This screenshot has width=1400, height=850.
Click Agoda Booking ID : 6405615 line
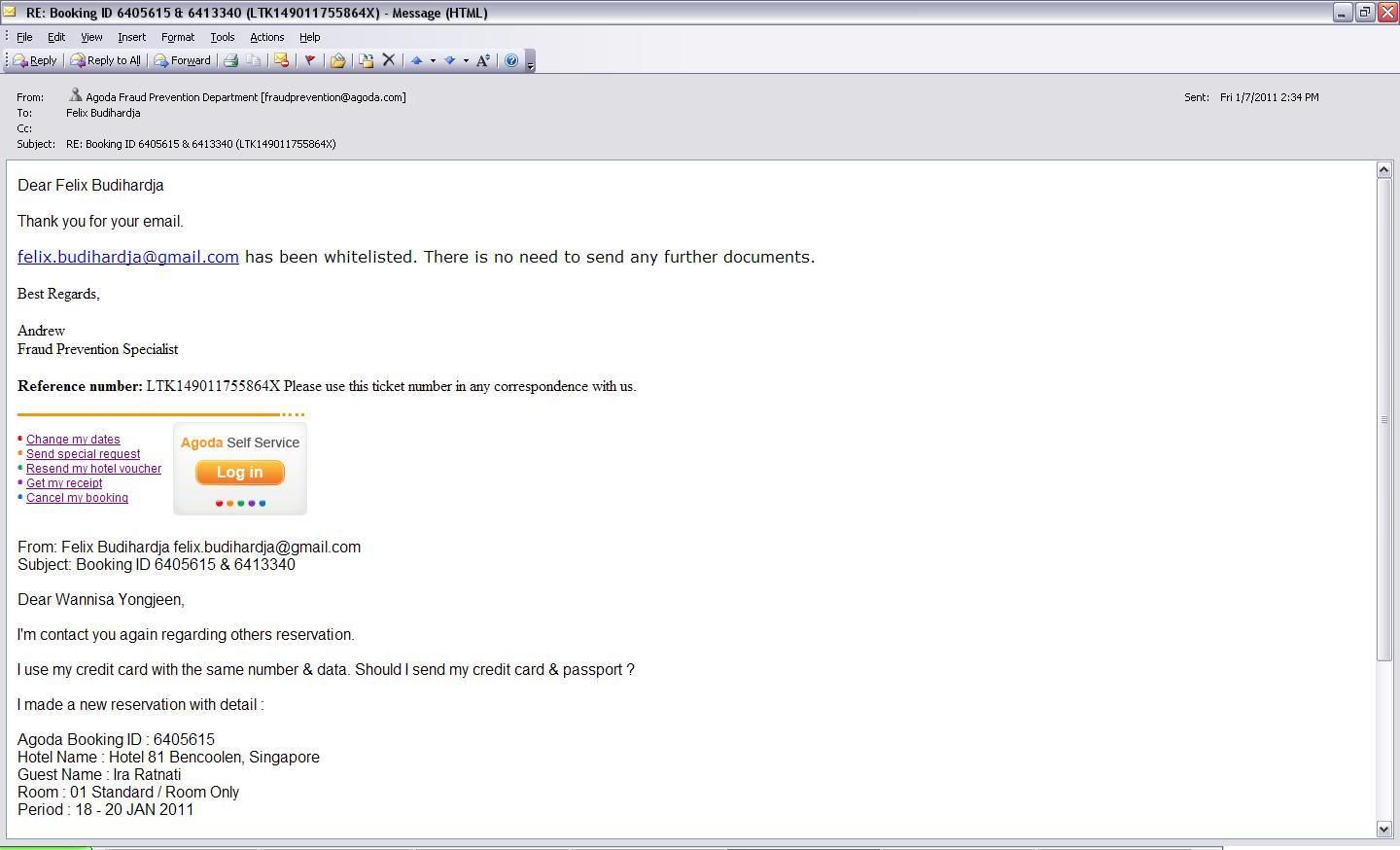(x=116, y=740)
